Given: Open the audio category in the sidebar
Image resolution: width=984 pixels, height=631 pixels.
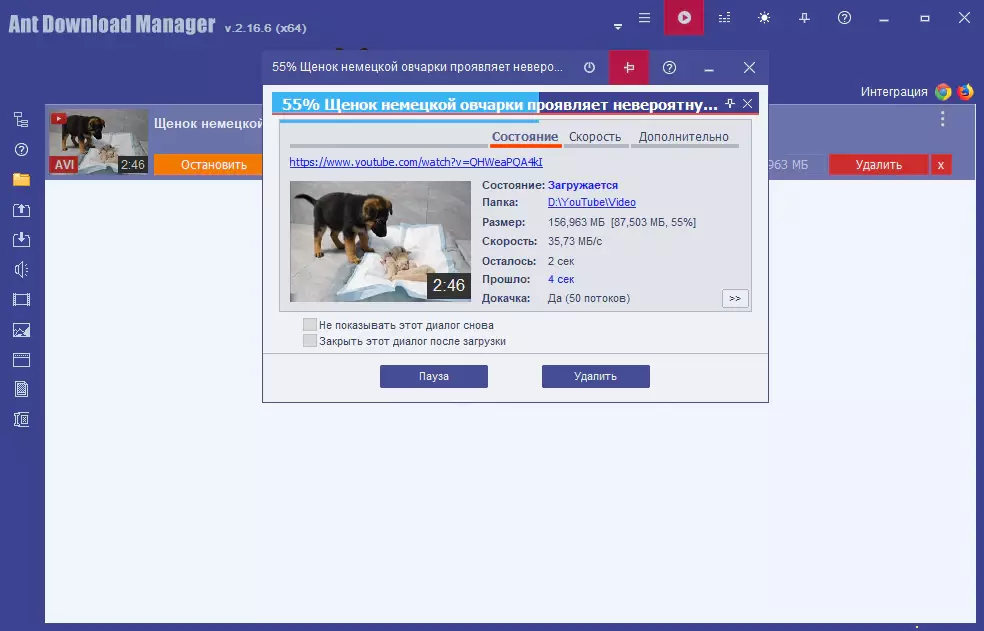Looking at the screenshot, I should tap(21, 269).
